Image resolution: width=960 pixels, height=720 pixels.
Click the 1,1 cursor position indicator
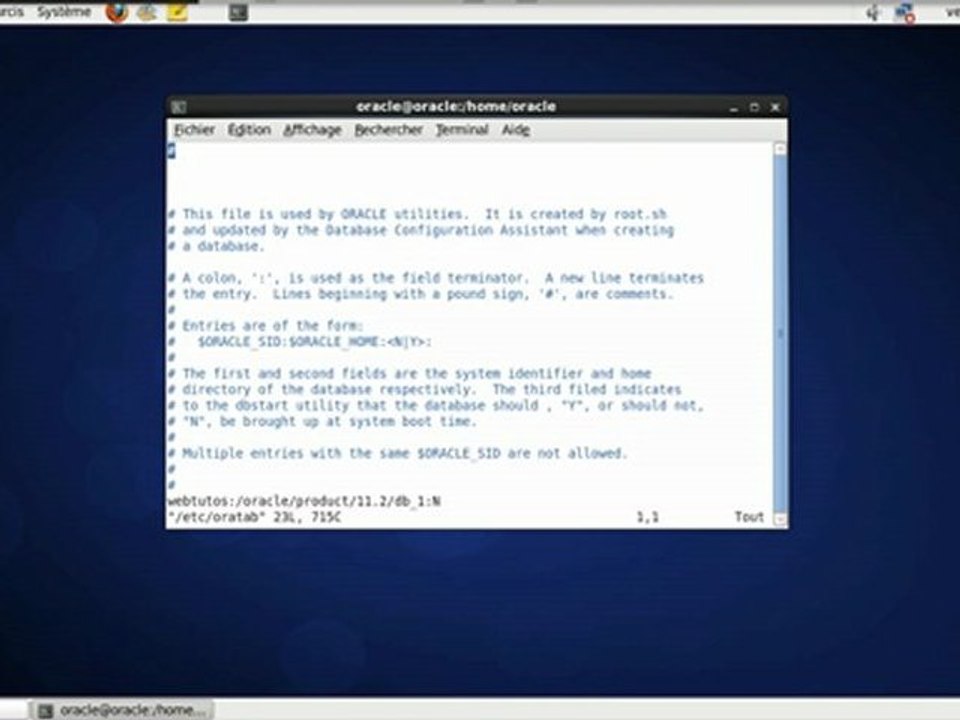click(x=648, y=517)
